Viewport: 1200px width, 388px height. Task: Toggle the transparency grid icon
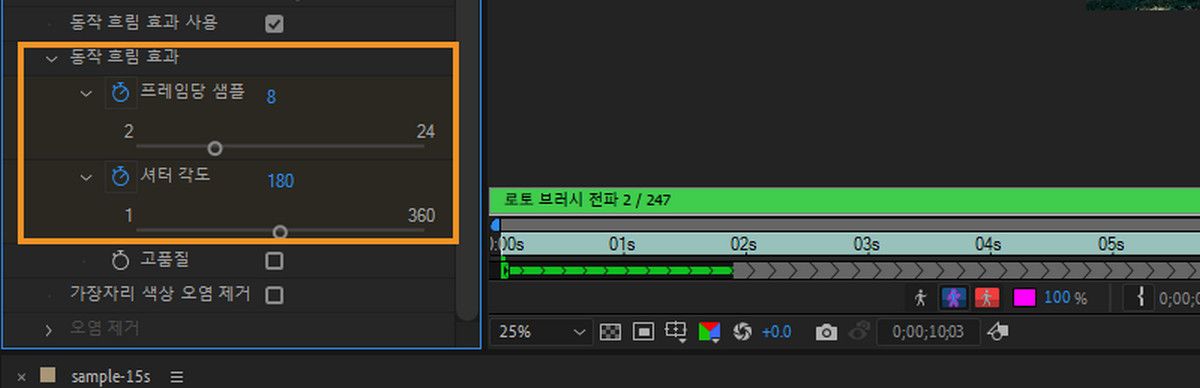(611, 331)
